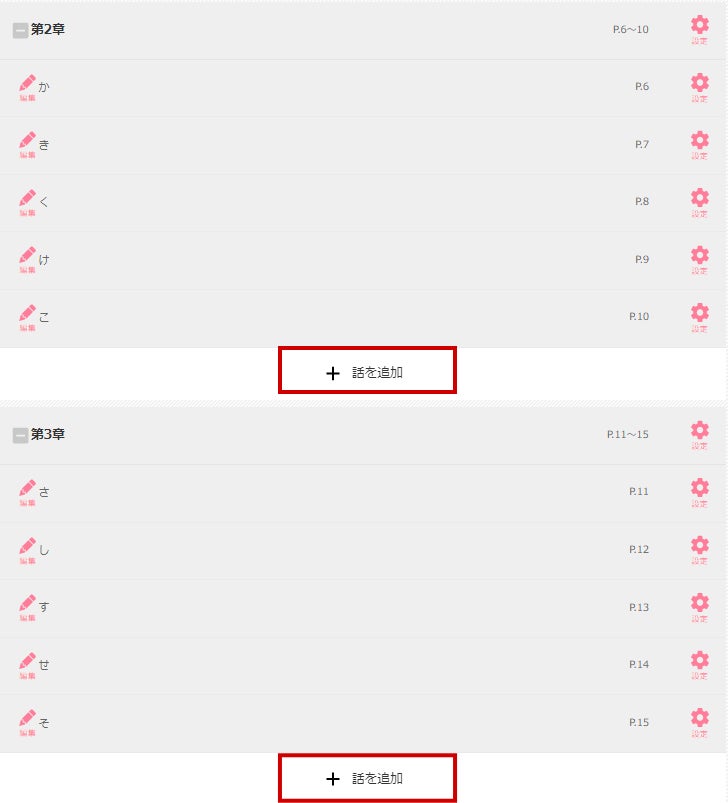The width and height of the screenshot is (728, 803).
Task: Edit episode き with pencil icon
Action: coord(27,145)
